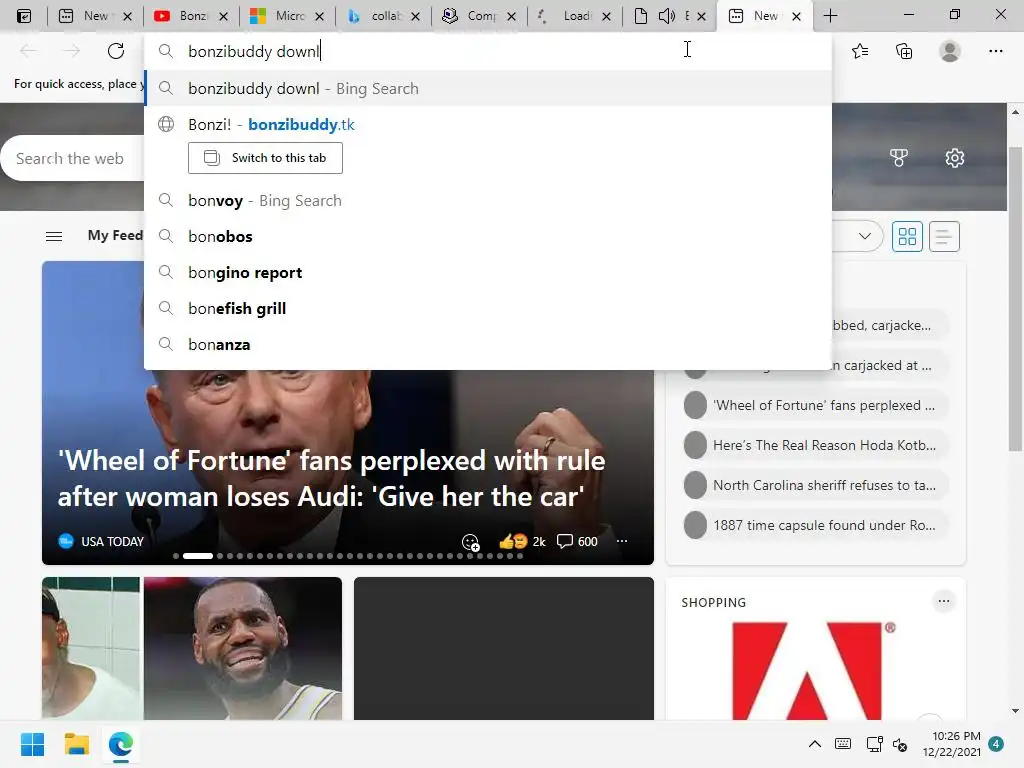Switch feed to grid view
This screenshot has height=768, width=1024.
click(907, 236)
